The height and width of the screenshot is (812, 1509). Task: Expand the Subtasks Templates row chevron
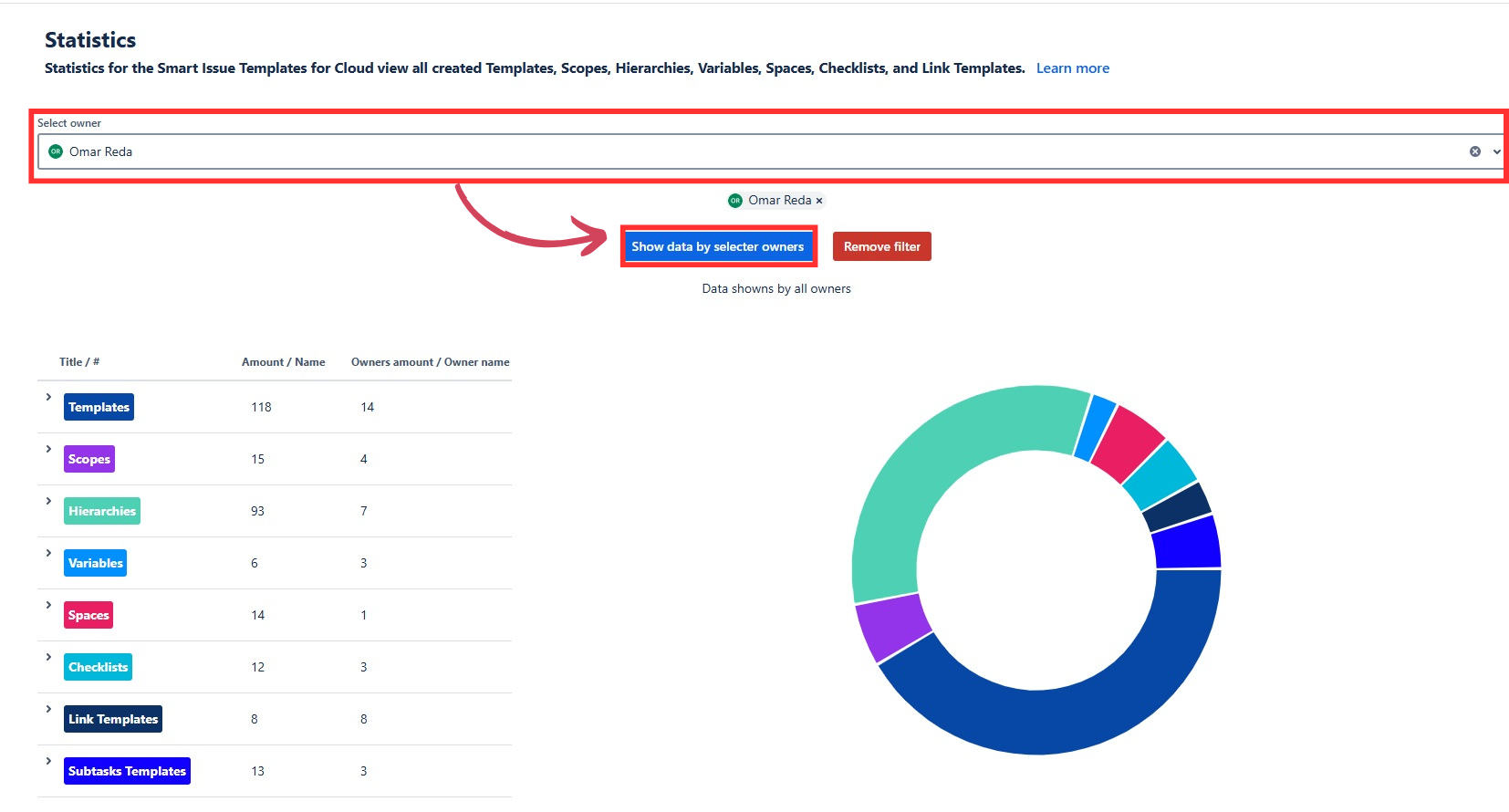click(x=49, y=762)
